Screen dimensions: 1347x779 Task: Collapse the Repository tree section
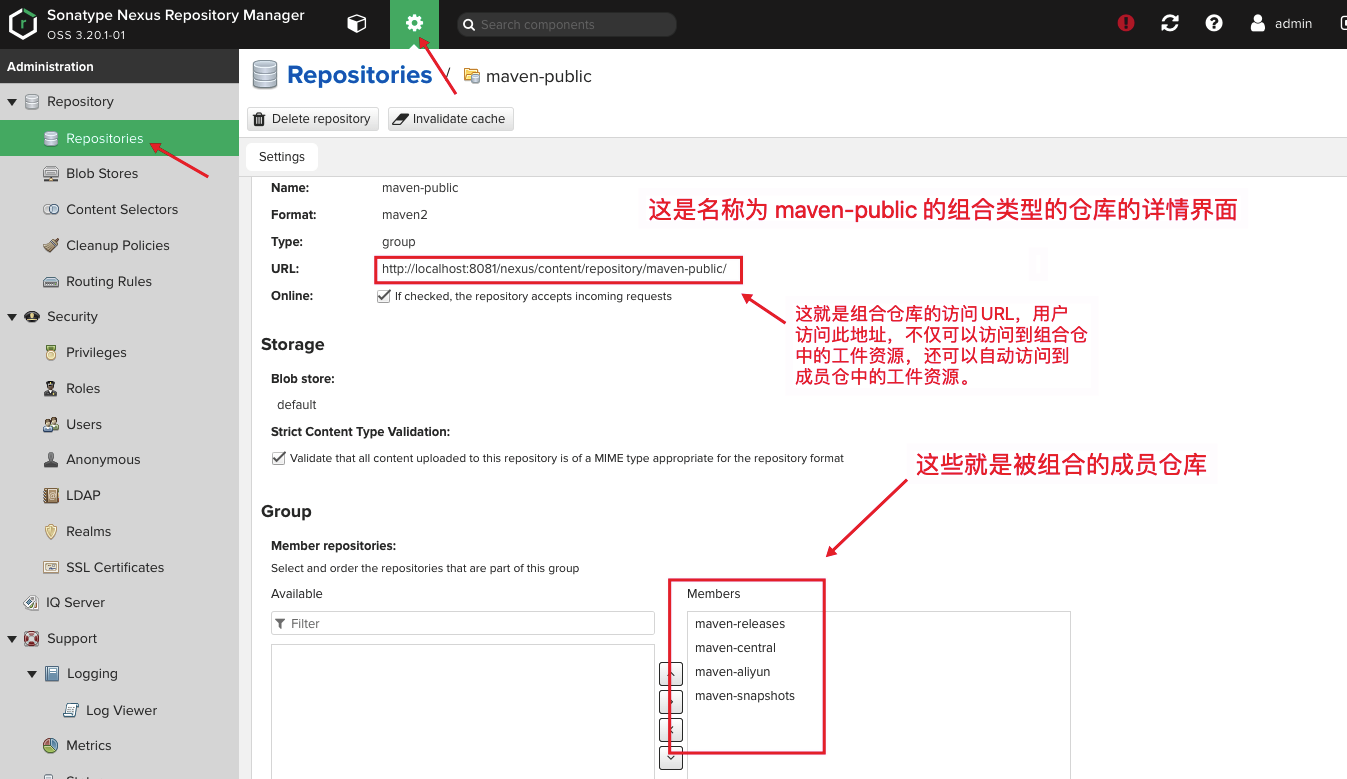click(x=12, y=102)
